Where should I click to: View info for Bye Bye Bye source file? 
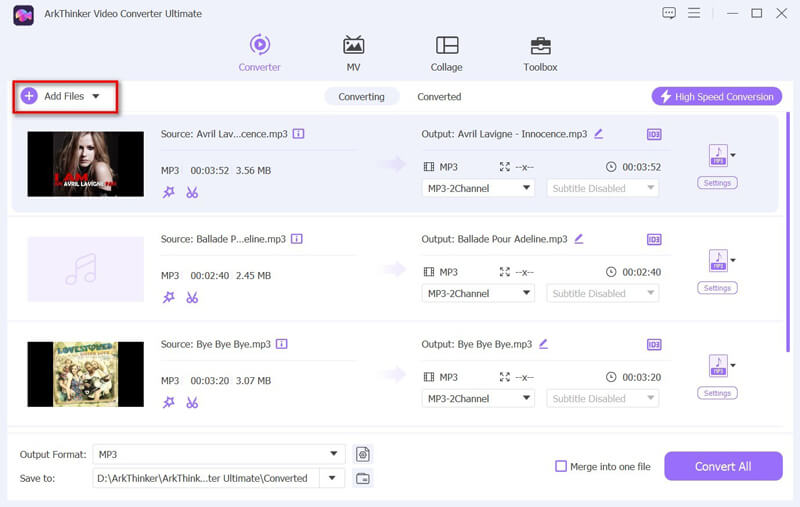(282, 344)
